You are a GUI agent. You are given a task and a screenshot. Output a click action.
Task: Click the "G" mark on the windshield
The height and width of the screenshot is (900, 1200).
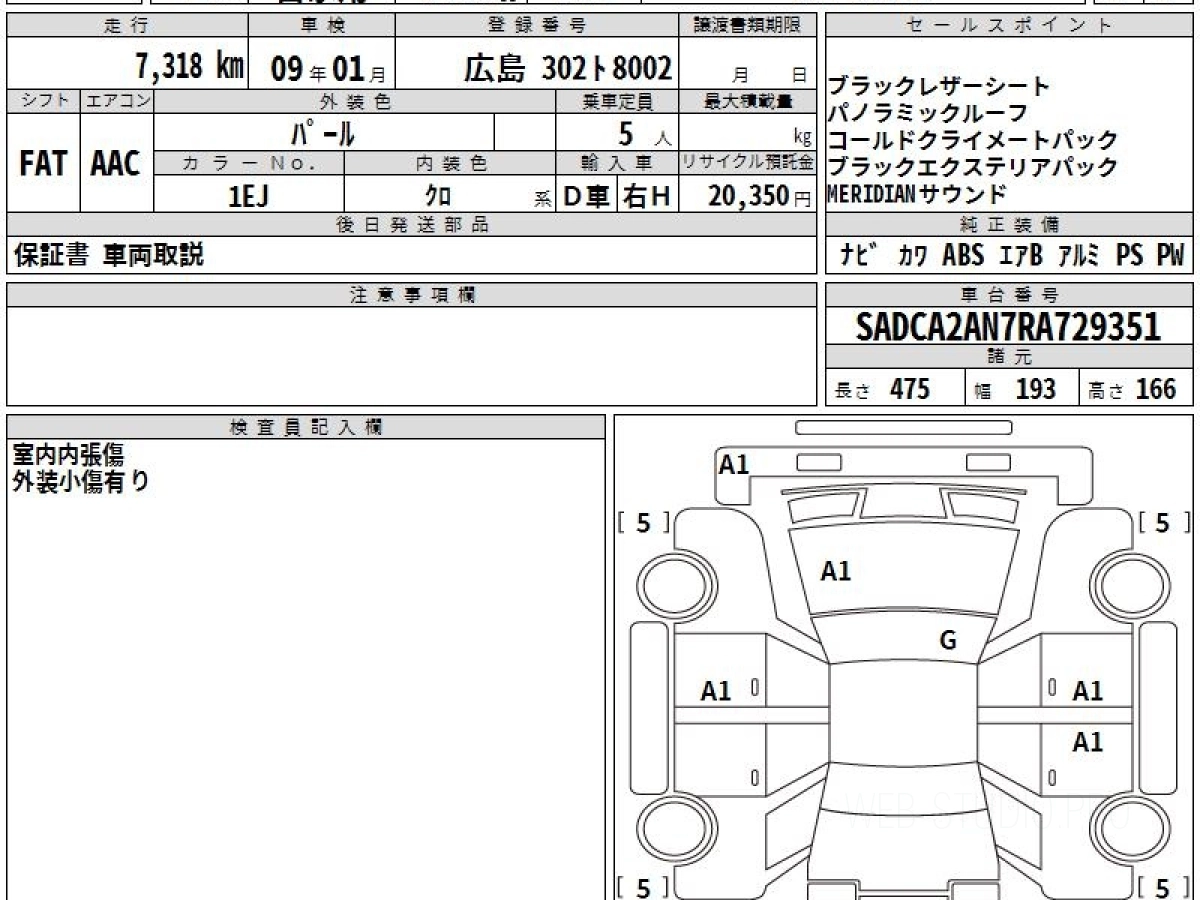949,641
